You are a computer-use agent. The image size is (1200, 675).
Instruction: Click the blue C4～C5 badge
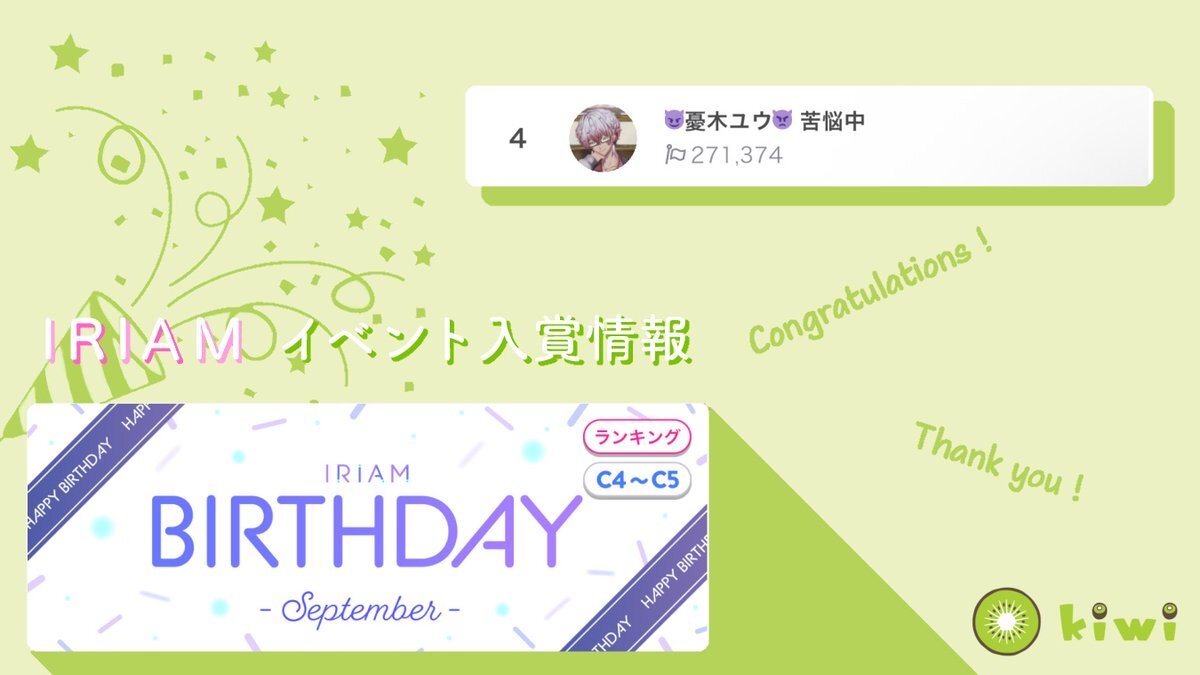(x=637, y=481)
